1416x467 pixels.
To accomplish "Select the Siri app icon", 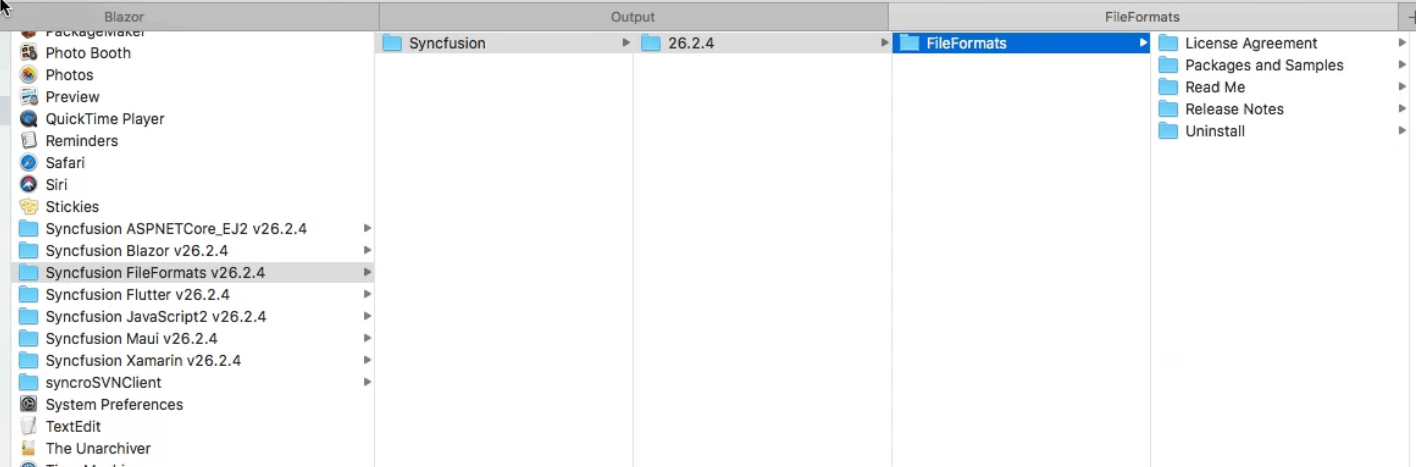I will pos(29,185).
